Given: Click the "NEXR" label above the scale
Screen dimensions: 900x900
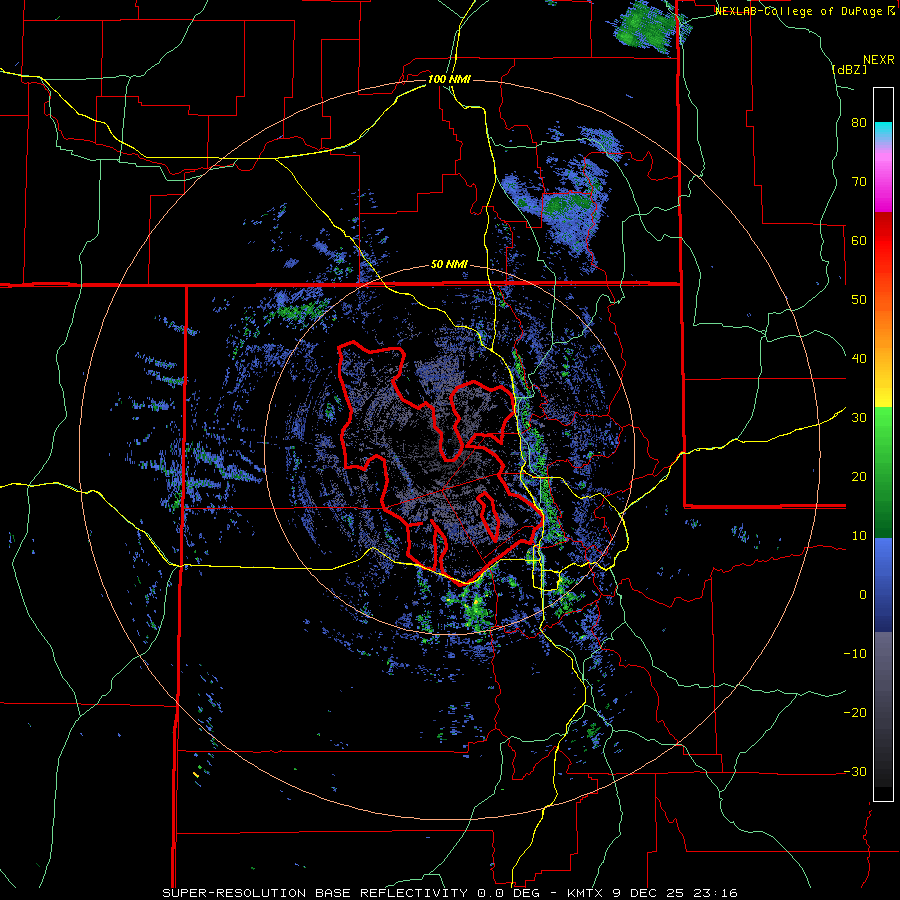Looking at the screenshot, I should click(878, 60).
